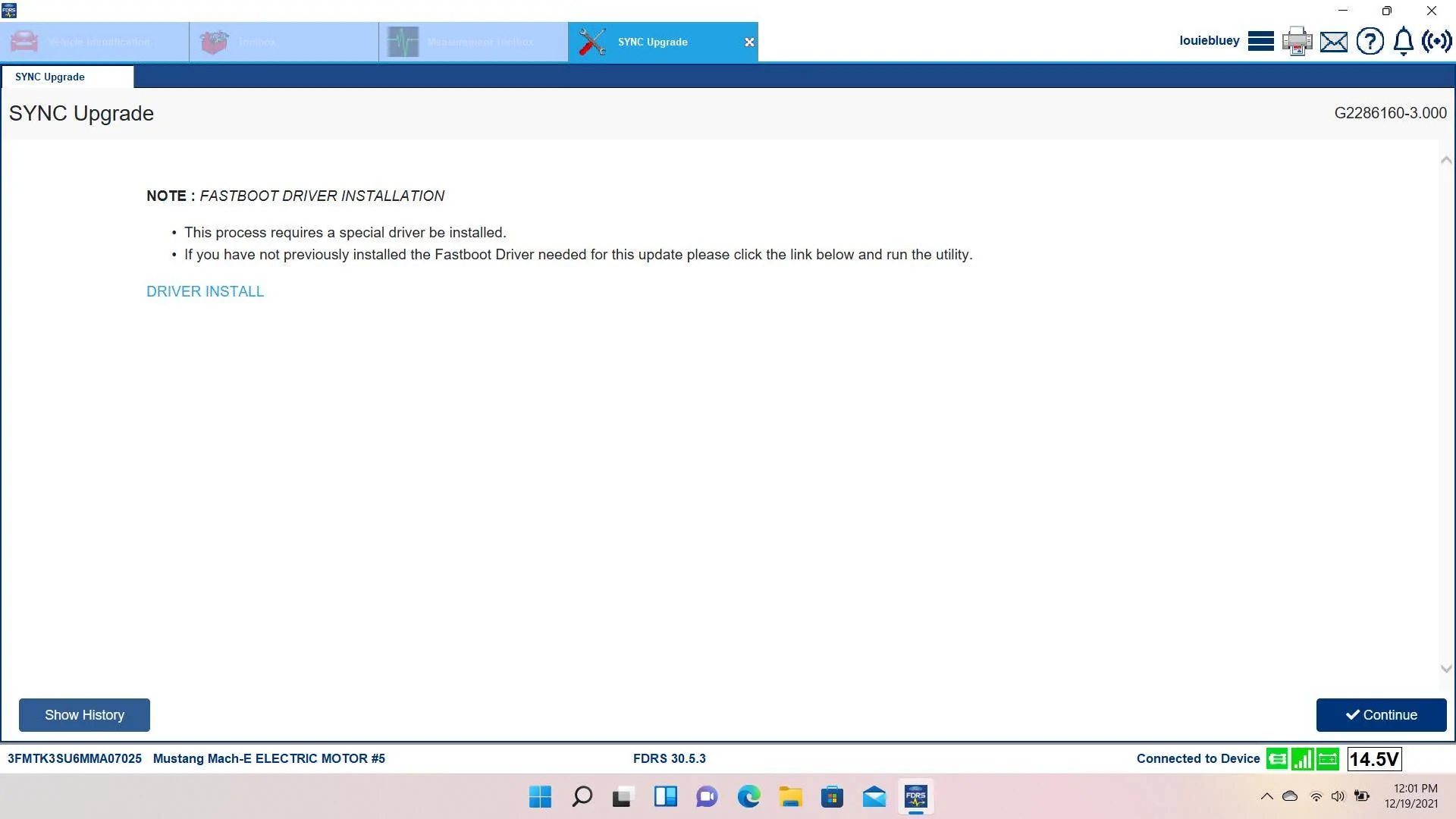Click the wireless device connection icon
The height and width of the screenshot is (819, 1456).
click(x=1436, y=41)
